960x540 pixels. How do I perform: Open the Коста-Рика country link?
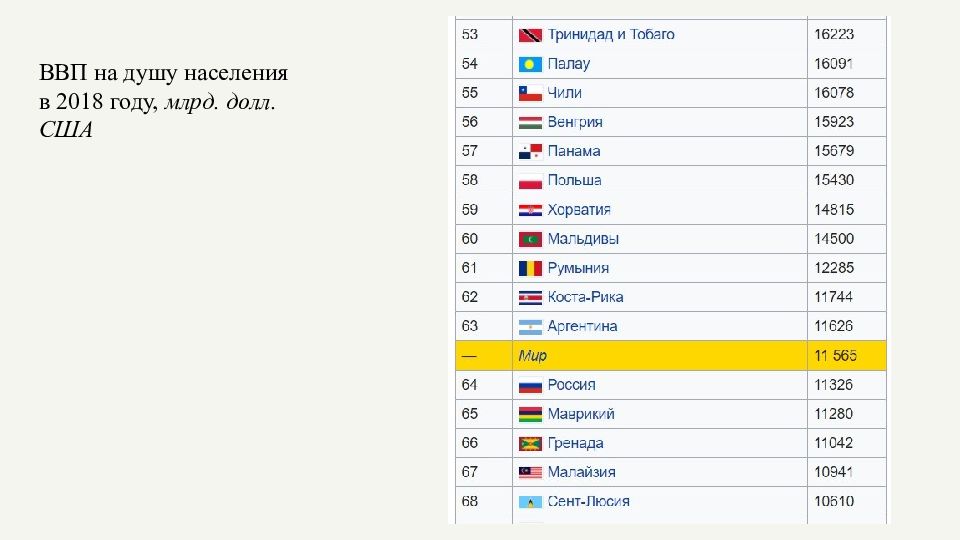click(585, 297)
